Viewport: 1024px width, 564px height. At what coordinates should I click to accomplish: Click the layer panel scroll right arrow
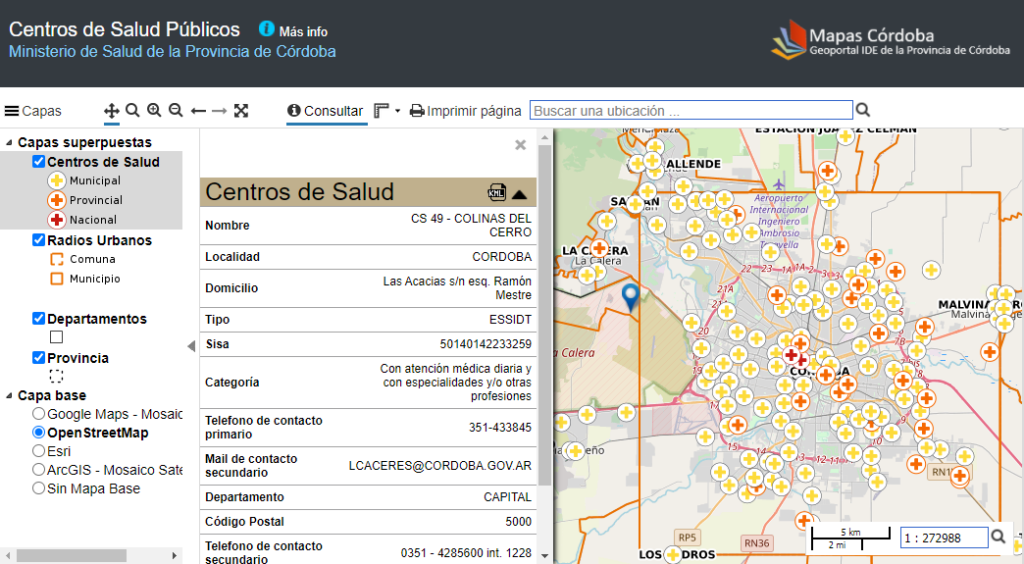pyautogui.click(x=174, y=556)
